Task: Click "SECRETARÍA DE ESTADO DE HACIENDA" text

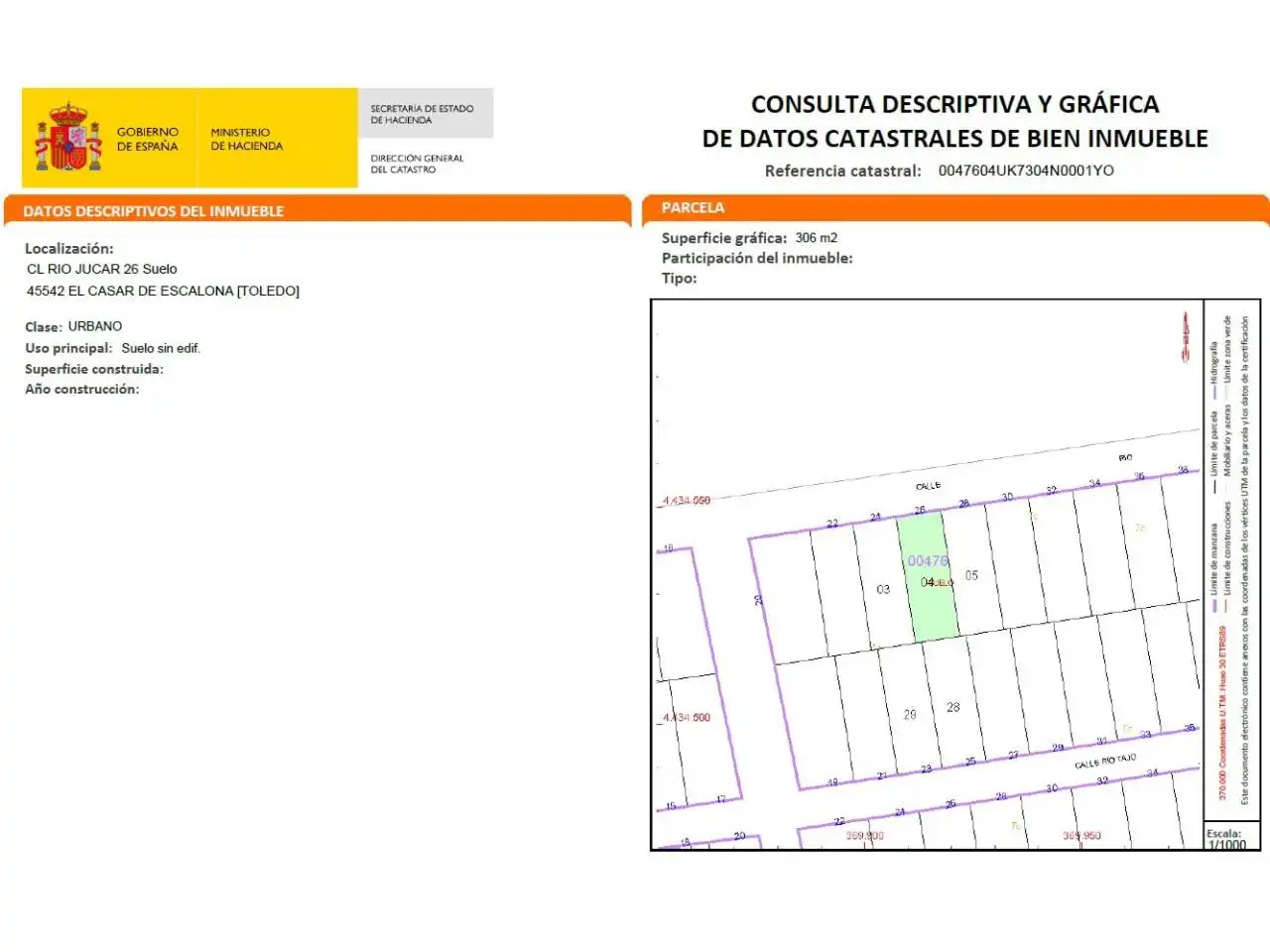Action: click(x=422, y=114)
